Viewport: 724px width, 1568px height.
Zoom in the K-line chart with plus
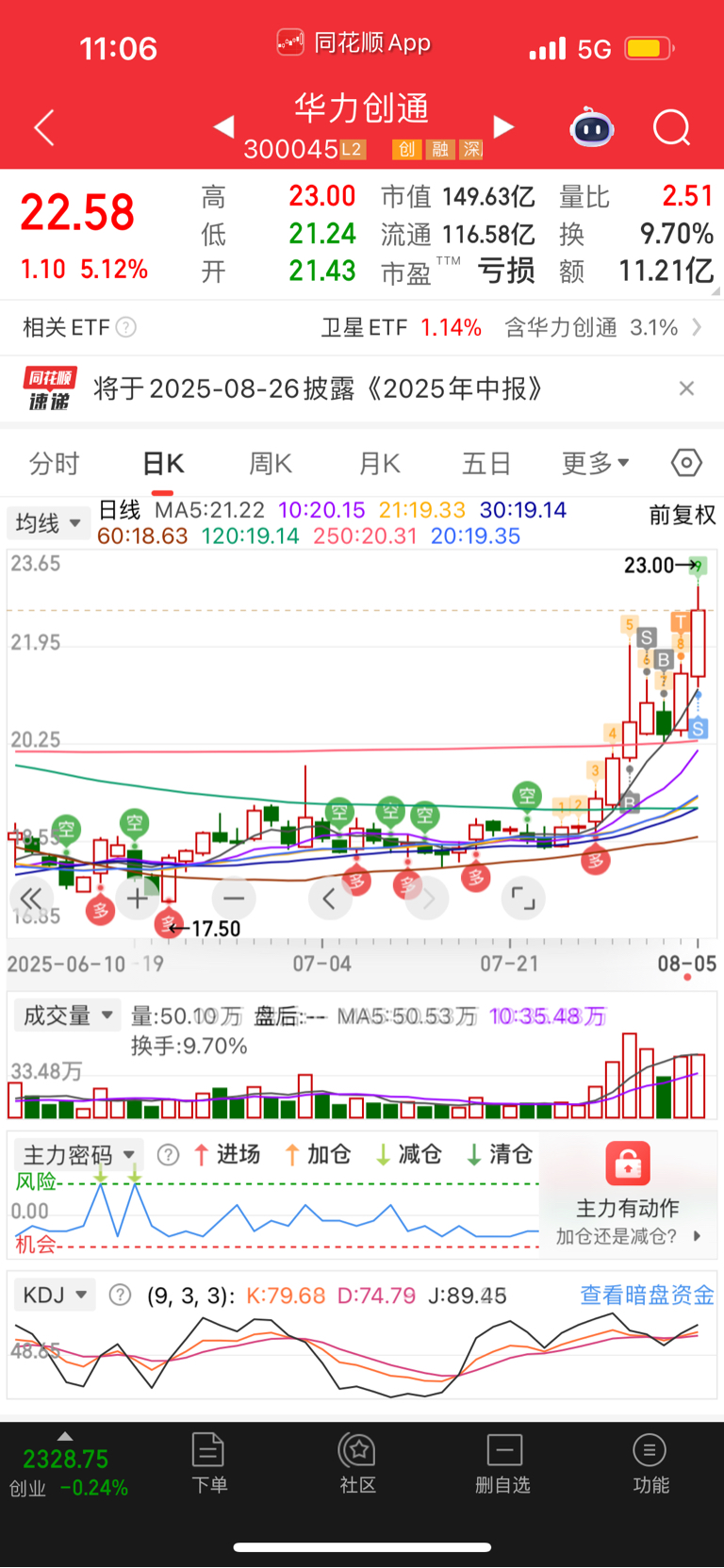click(x=138, y=899)
